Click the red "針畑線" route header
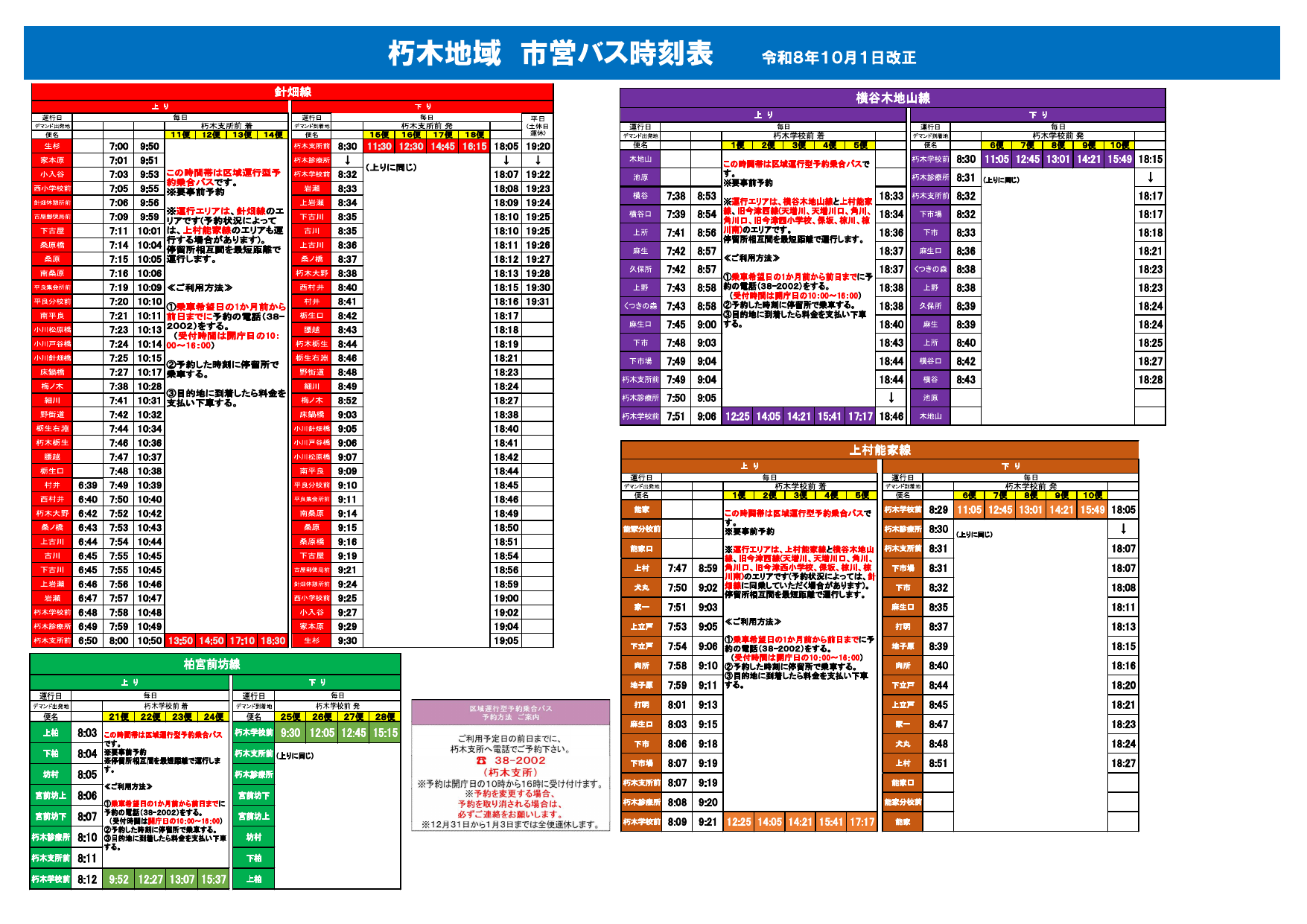The image size is (1307, 924). click(x=293, y=92)
